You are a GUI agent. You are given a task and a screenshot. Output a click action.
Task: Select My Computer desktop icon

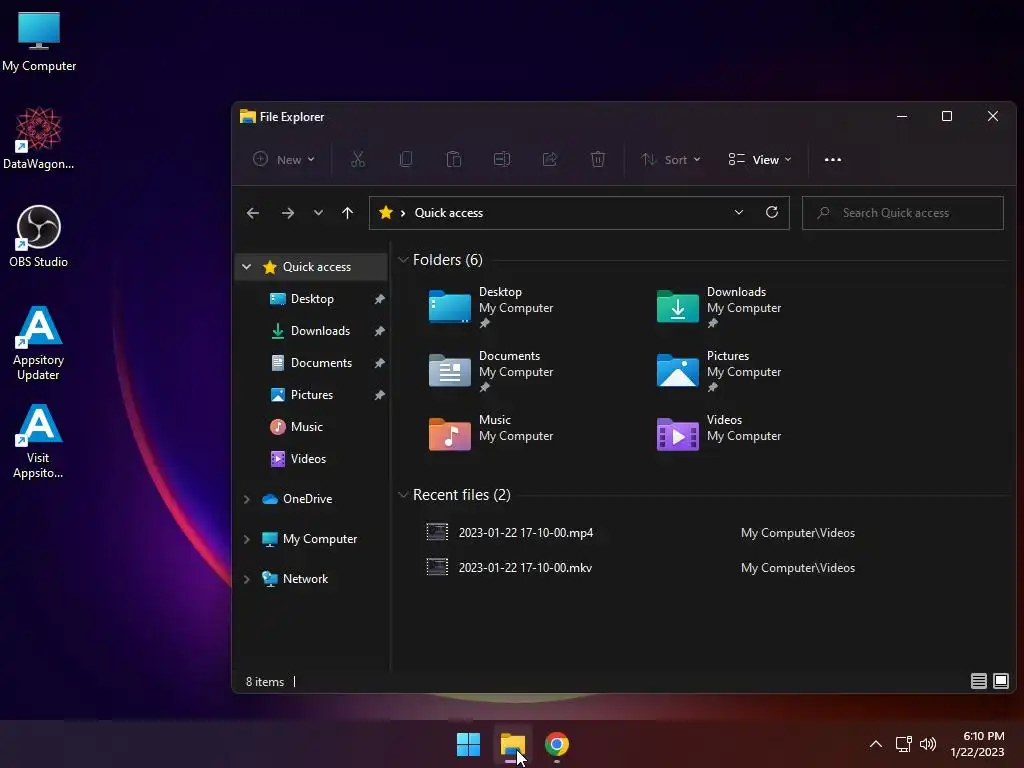[39, 41]
